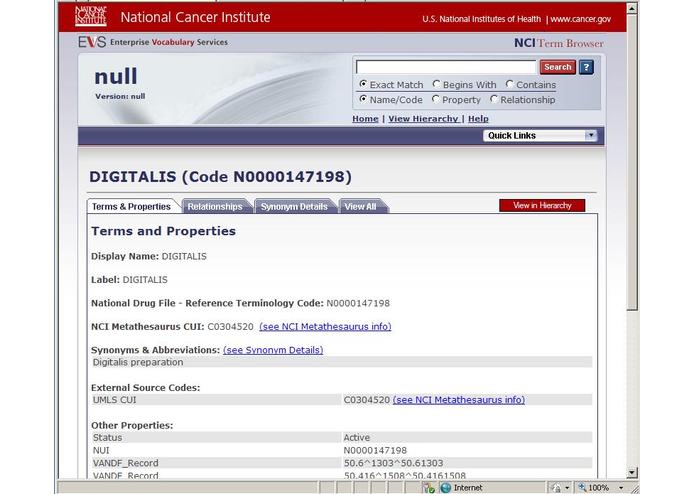Open the Synonym Details tab

point(294,206)
